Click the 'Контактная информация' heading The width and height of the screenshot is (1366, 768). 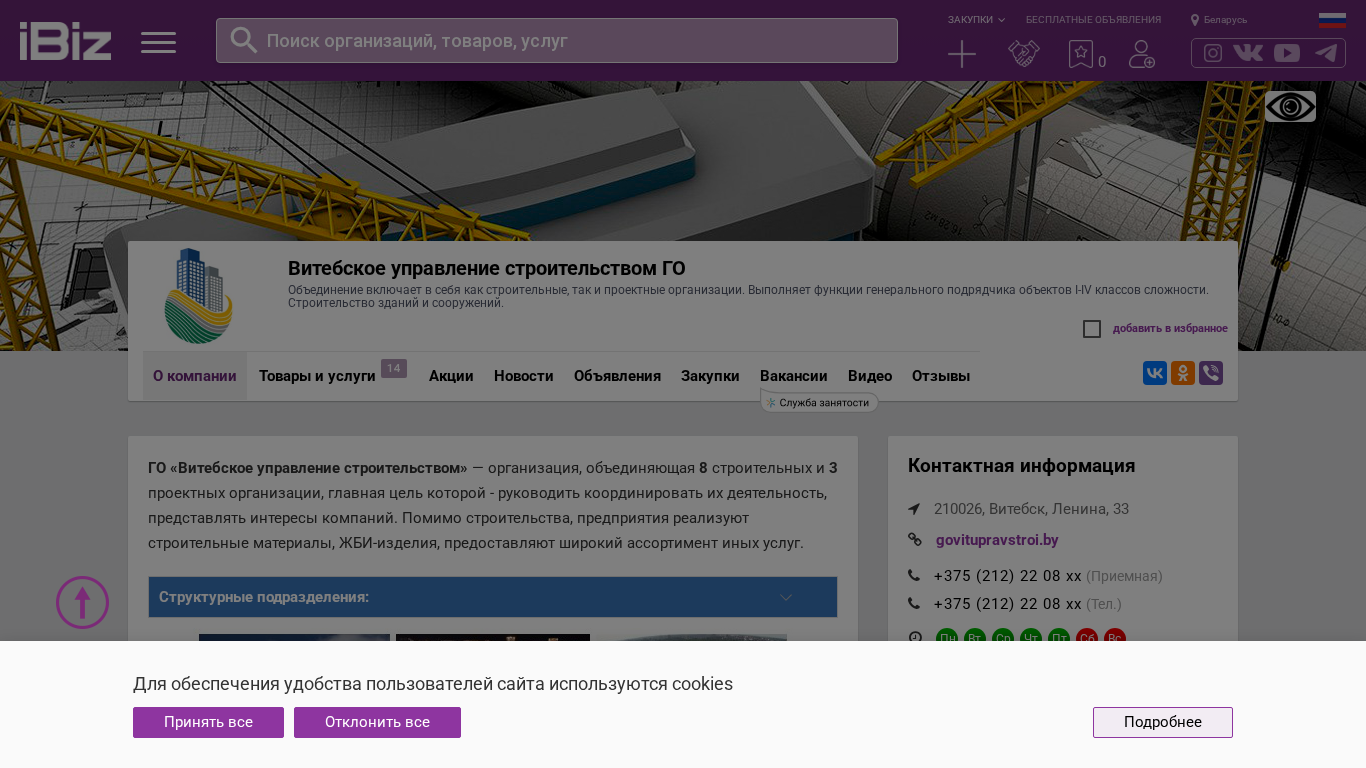pos(1021,466)
